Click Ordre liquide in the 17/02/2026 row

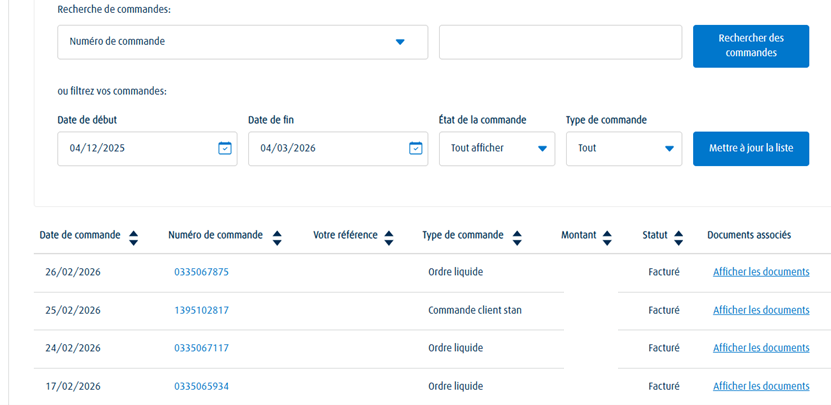coord(456,386)
